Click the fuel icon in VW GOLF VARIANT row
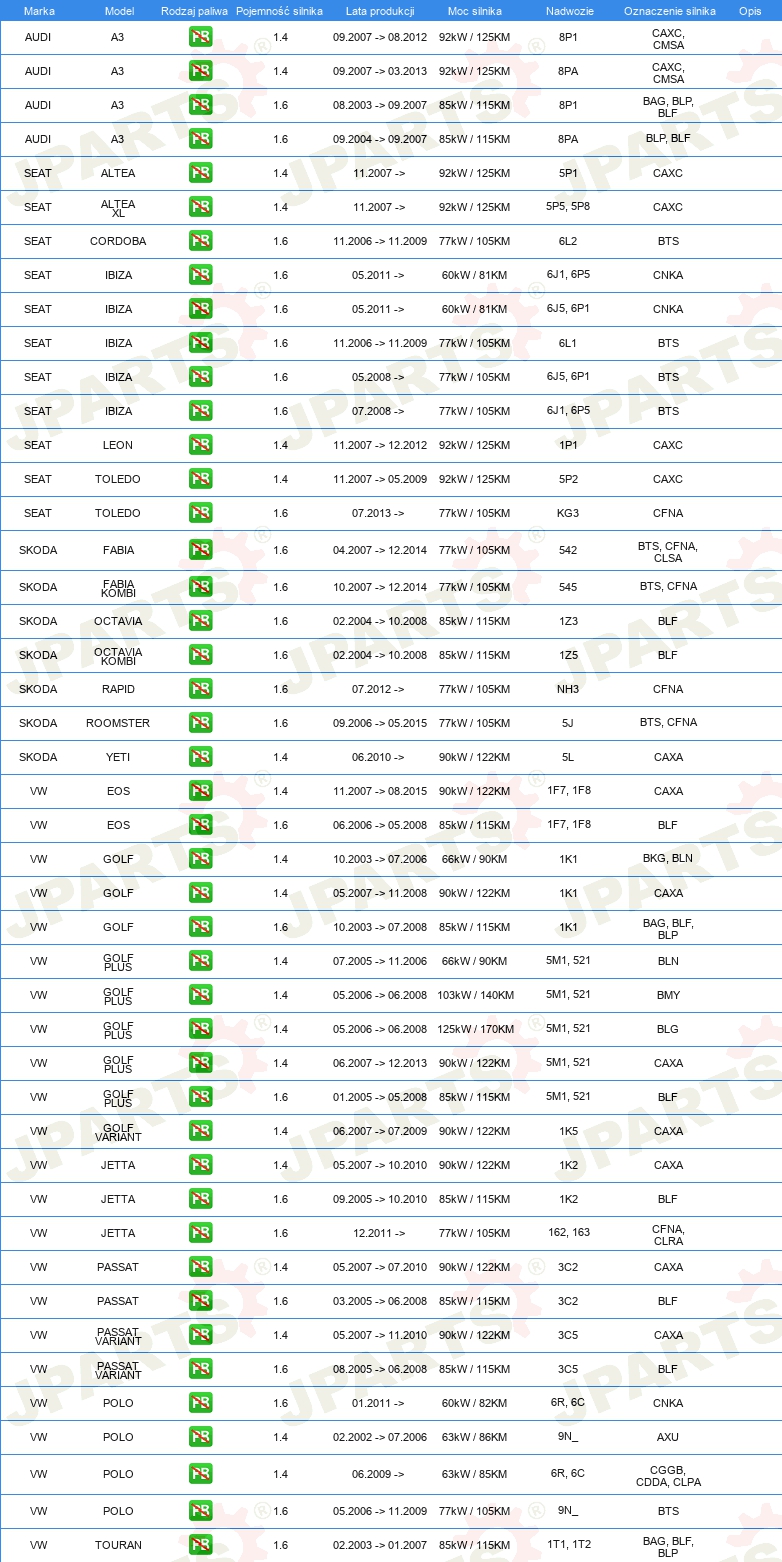The image size is (782, 1562). click(200, 1131)
